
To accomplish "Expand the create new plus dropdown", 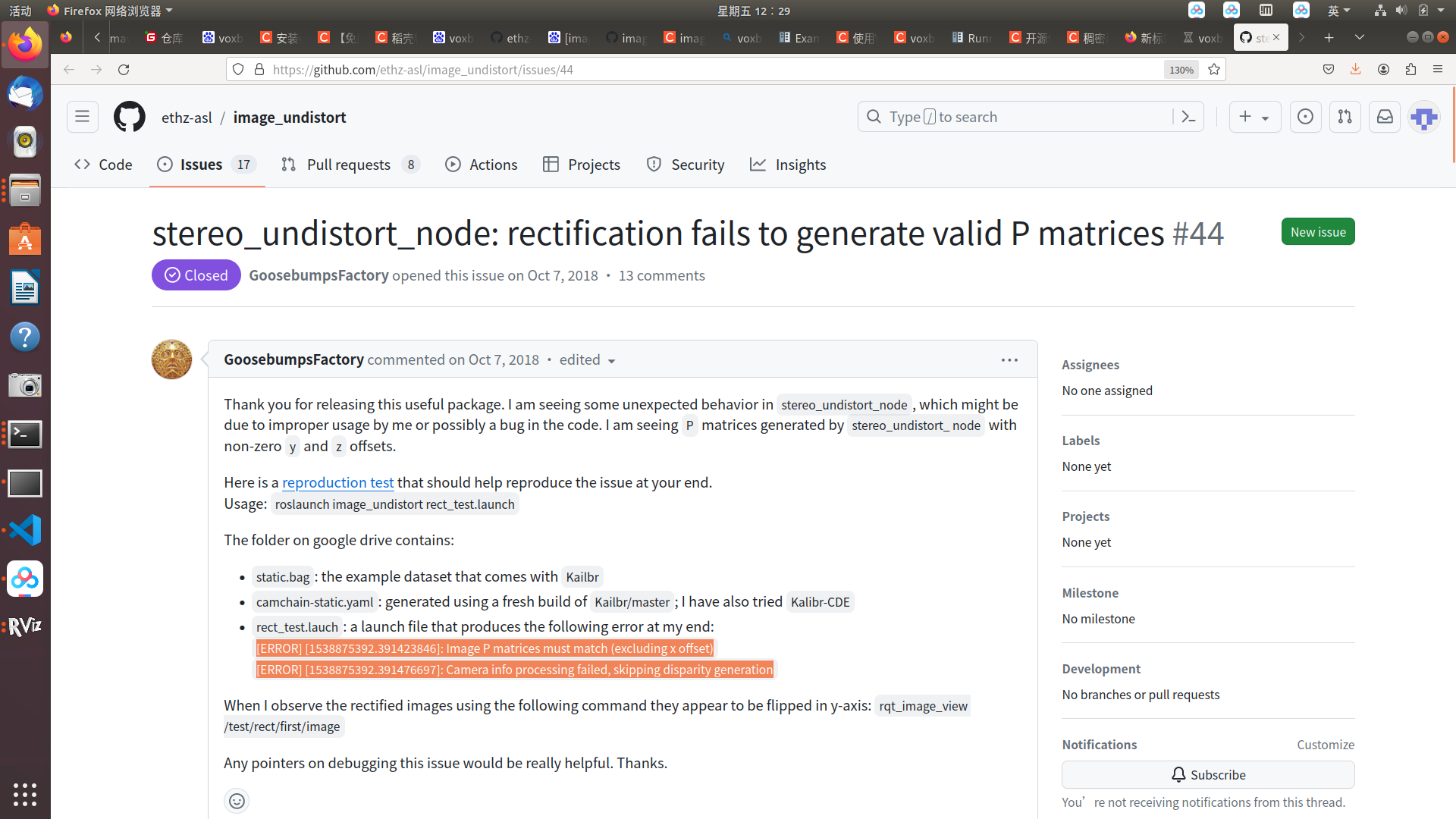I will tap(1254, 117).
